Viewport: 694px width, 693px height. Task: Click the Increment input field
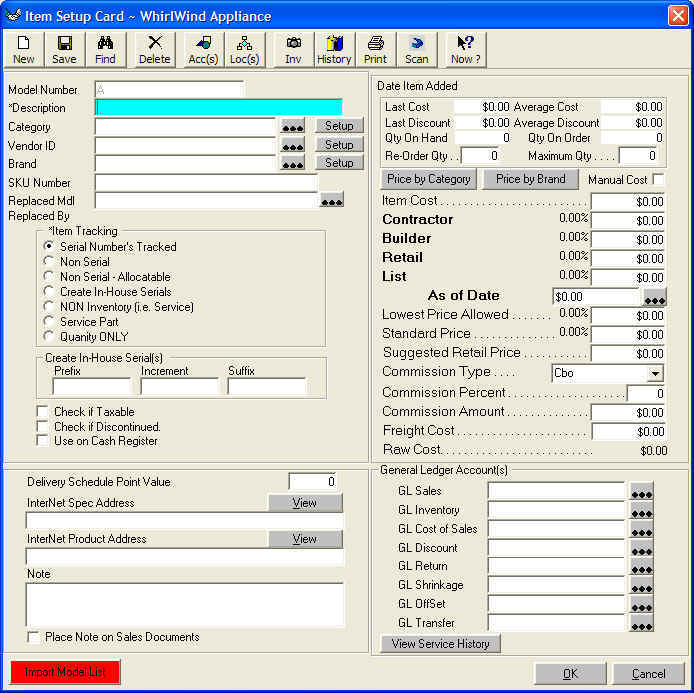click(x=180, y=386)
